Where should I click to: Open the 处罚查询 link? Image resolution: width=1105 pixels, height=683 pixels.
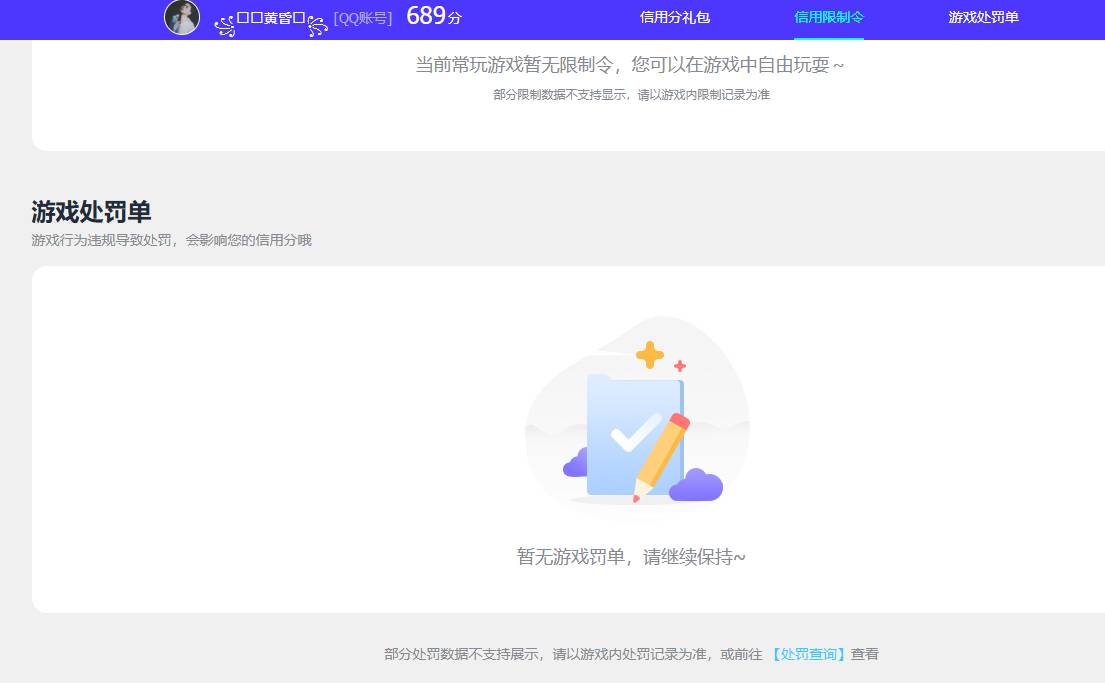[x=806, y=653]
